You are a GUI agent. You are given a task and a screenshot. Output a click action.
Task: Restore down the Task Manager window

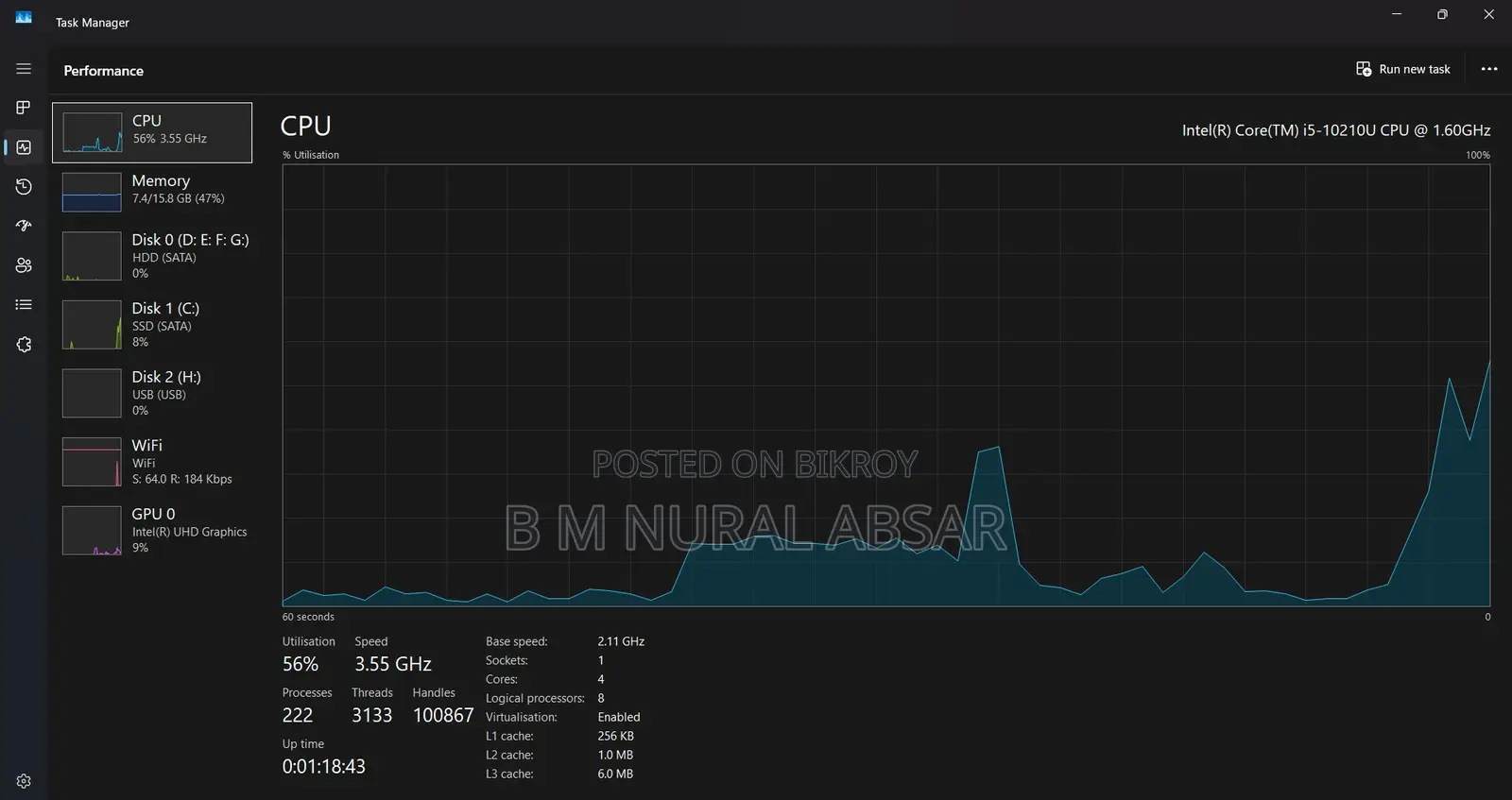(x=1442, y=14)
